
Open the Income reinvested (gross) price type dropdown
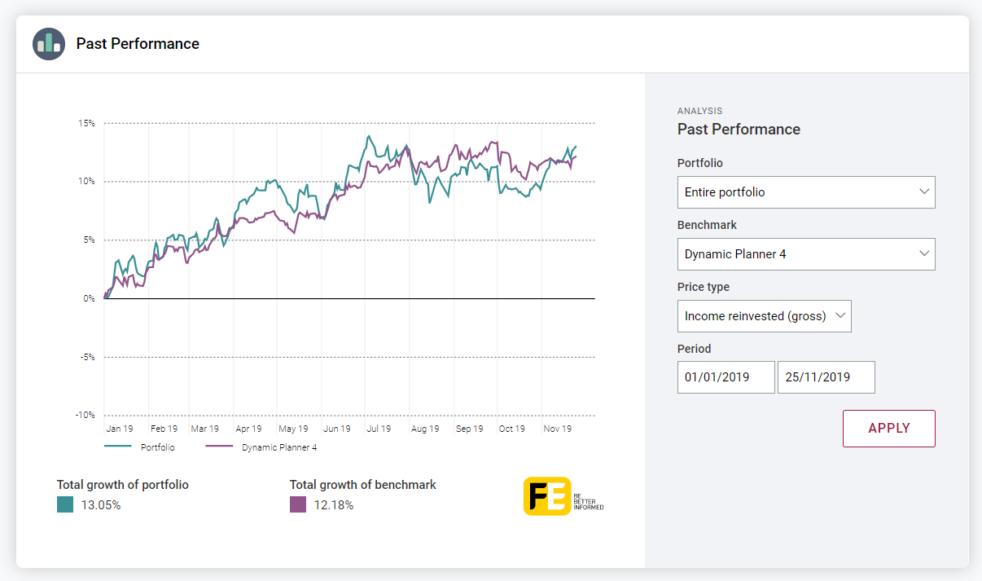point(764,316)
